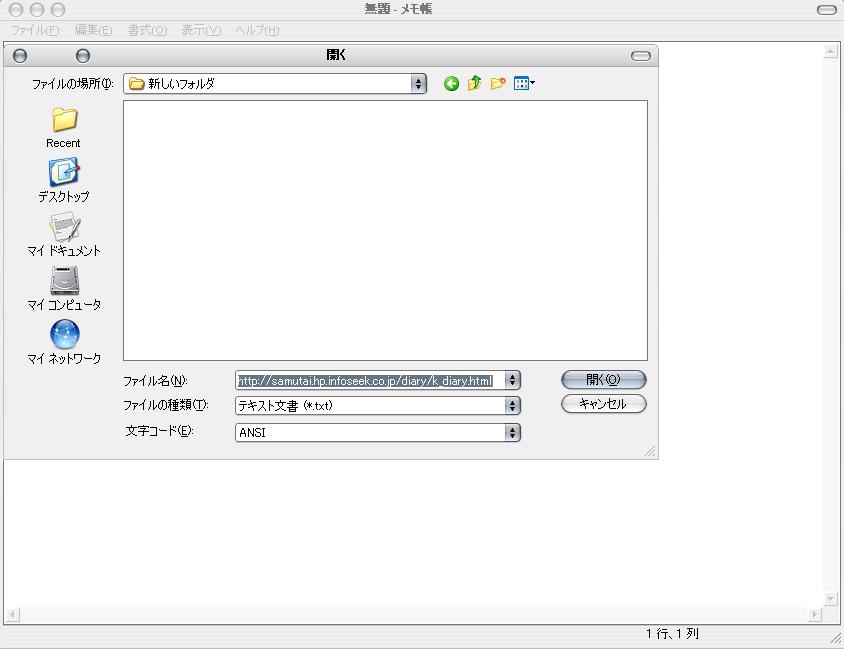Go to Desktop (デスクトップ) location
Image resolution: width=844 pixels, height=649 pixels.
(x=64, y=180)
